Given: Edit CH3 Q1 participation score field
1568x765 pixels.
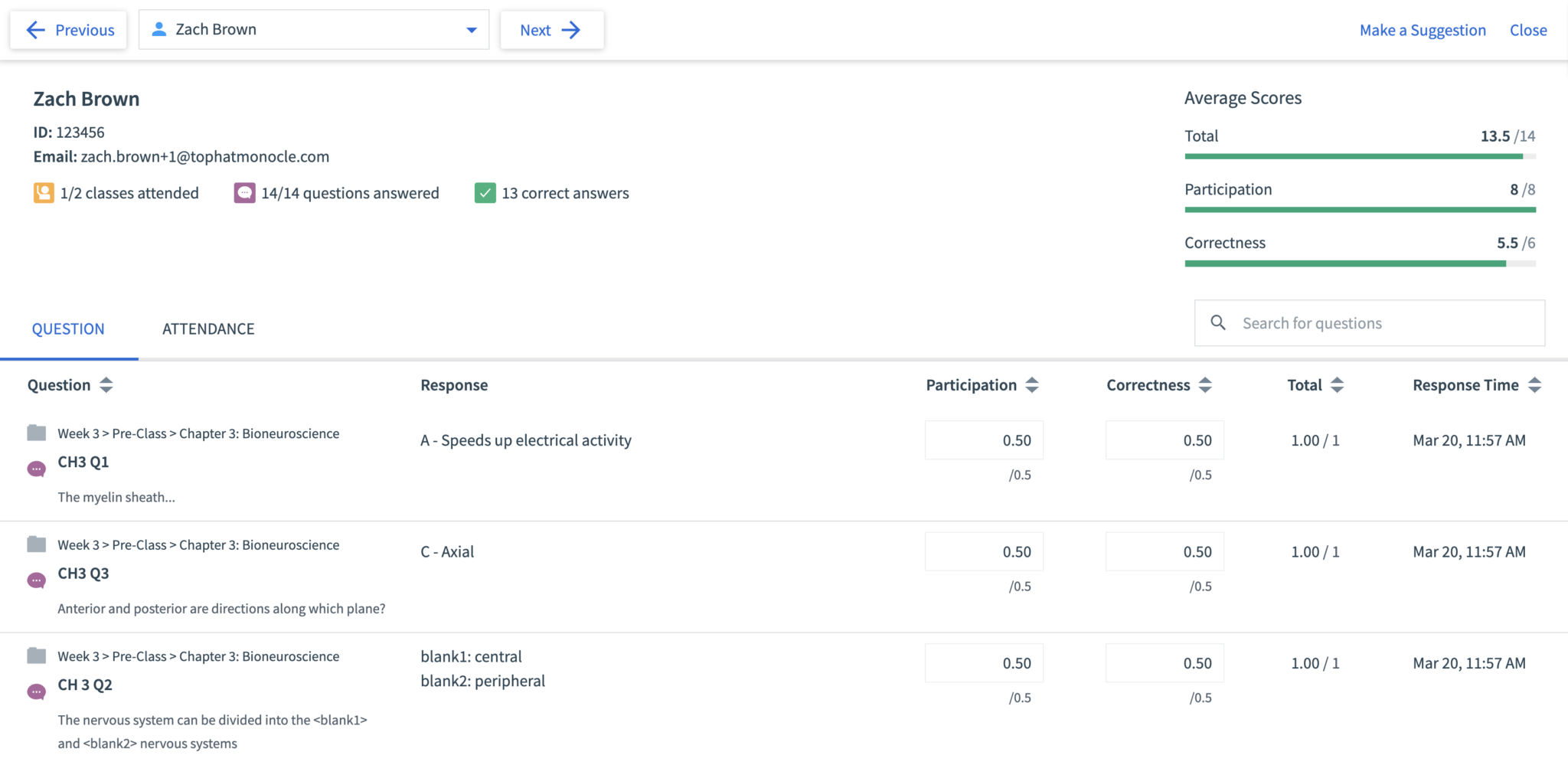Looking at the screenshot, I should coord(984,440).
